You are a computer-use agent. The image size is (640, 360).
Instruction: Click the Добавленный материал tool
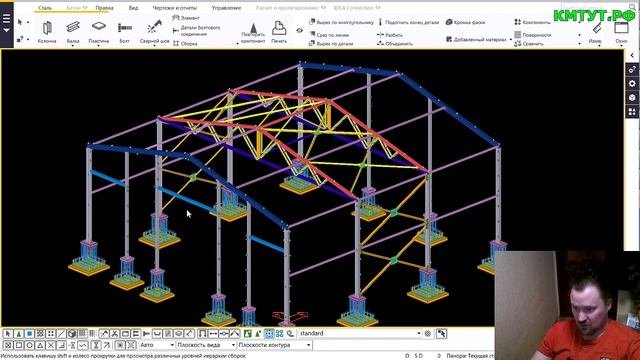pos(476,39)
